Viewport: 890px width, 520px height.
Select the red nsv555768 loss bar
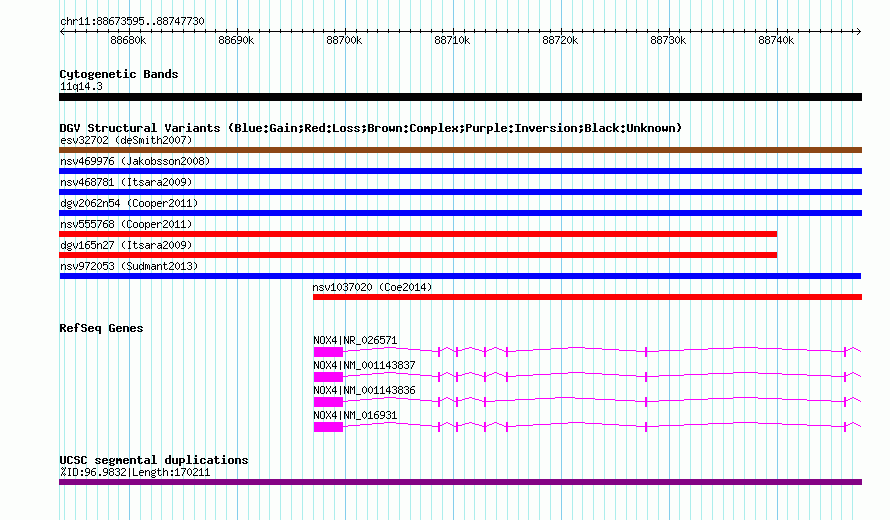418,234
